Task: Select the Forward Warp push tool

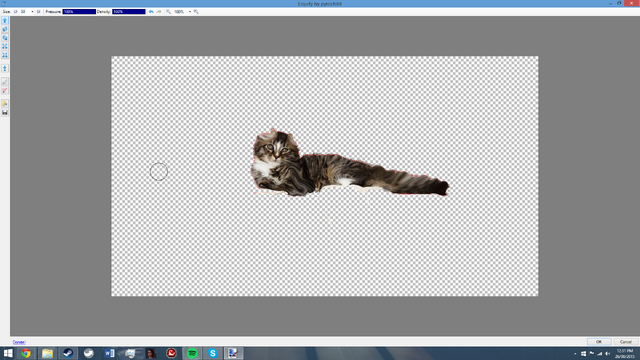Action: [5, 20]
